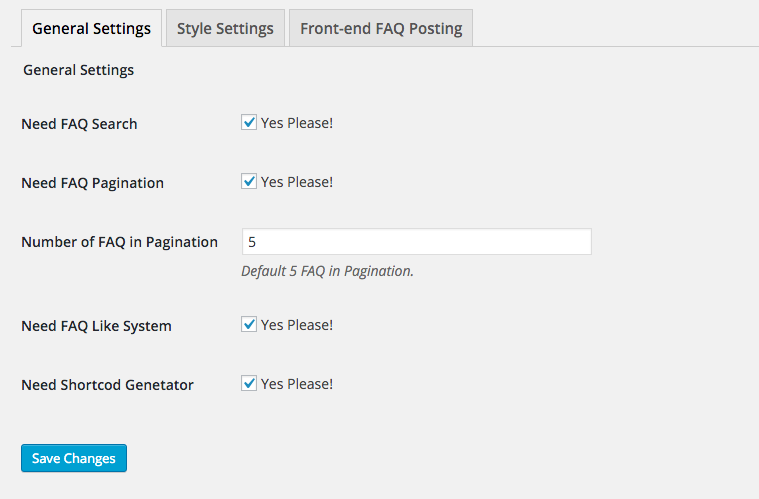Uncheck the Need FAQ Search checkbox
The width and height of the screenshot is (759, 499).
249,123
